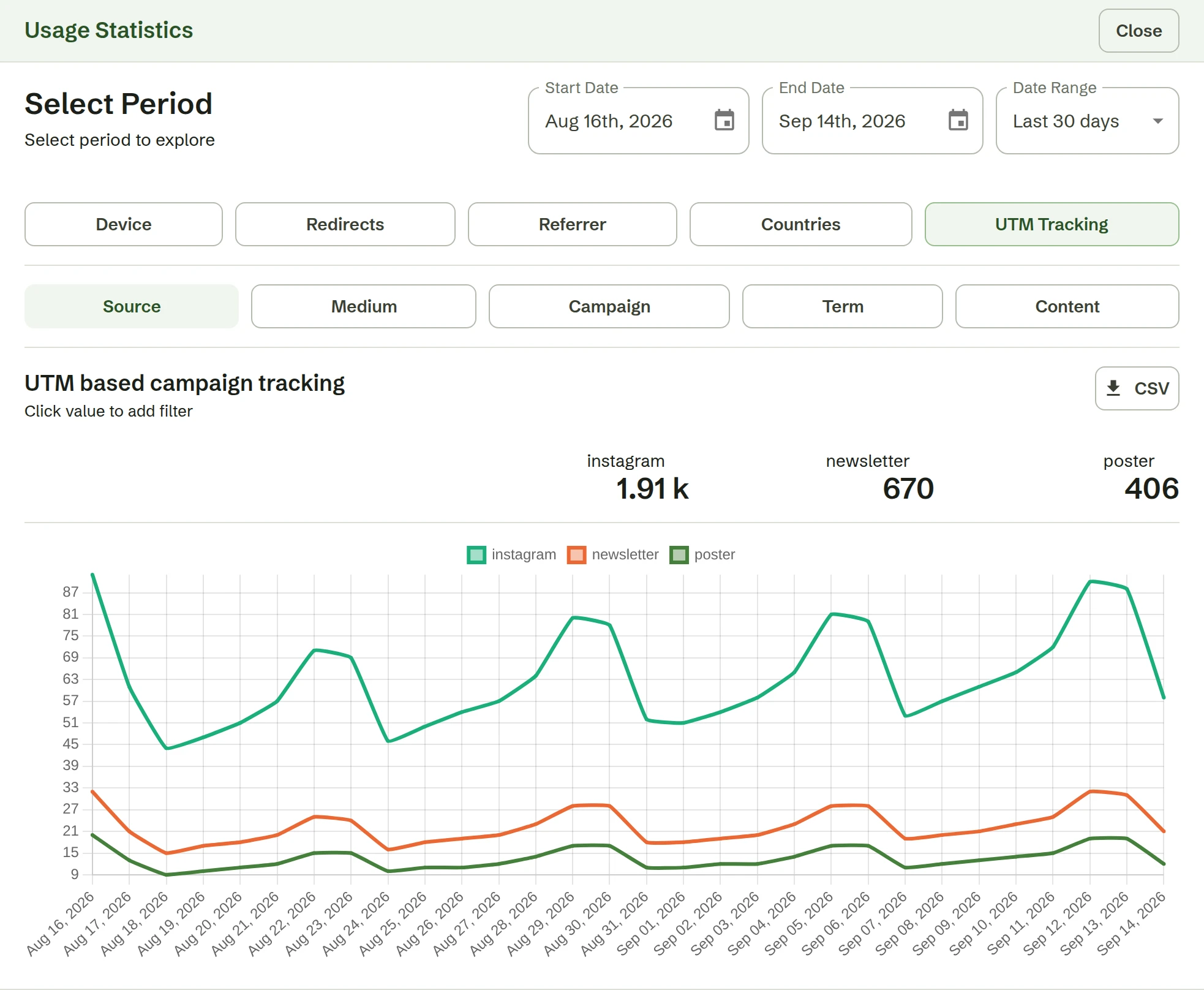Click the instagram peak at Sep 12, 2026

coord(1090,581)
